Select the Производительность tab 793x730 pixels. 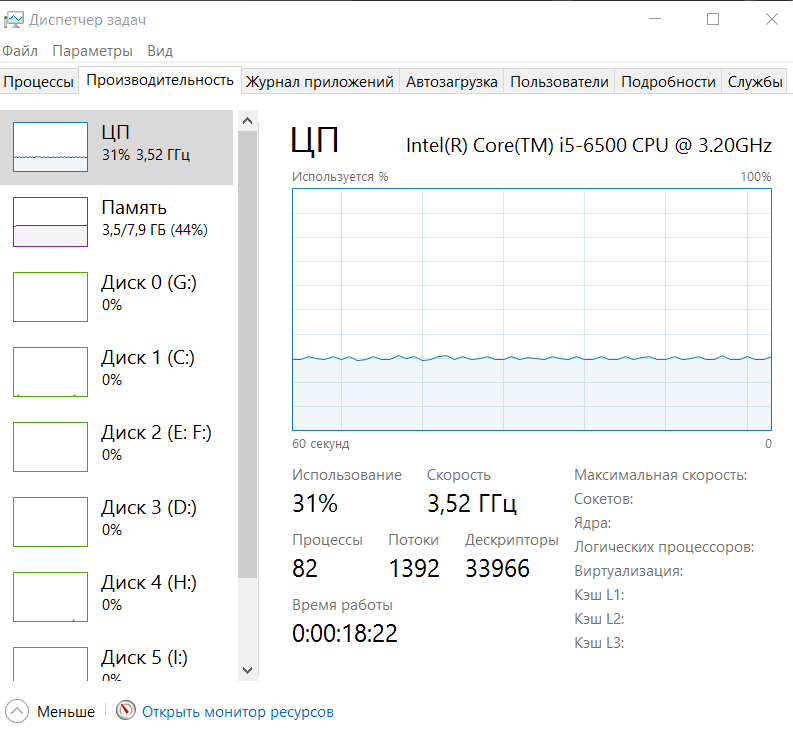pyautogui.click(x=160, y=80)
